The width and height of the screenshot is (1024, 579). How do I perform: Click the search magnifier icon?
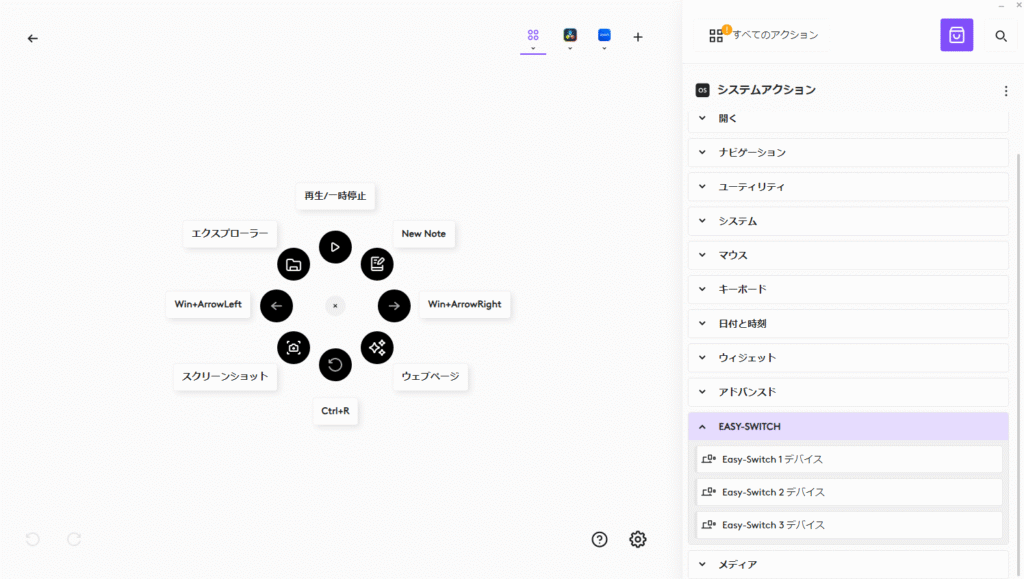(x=1000, y=35)
